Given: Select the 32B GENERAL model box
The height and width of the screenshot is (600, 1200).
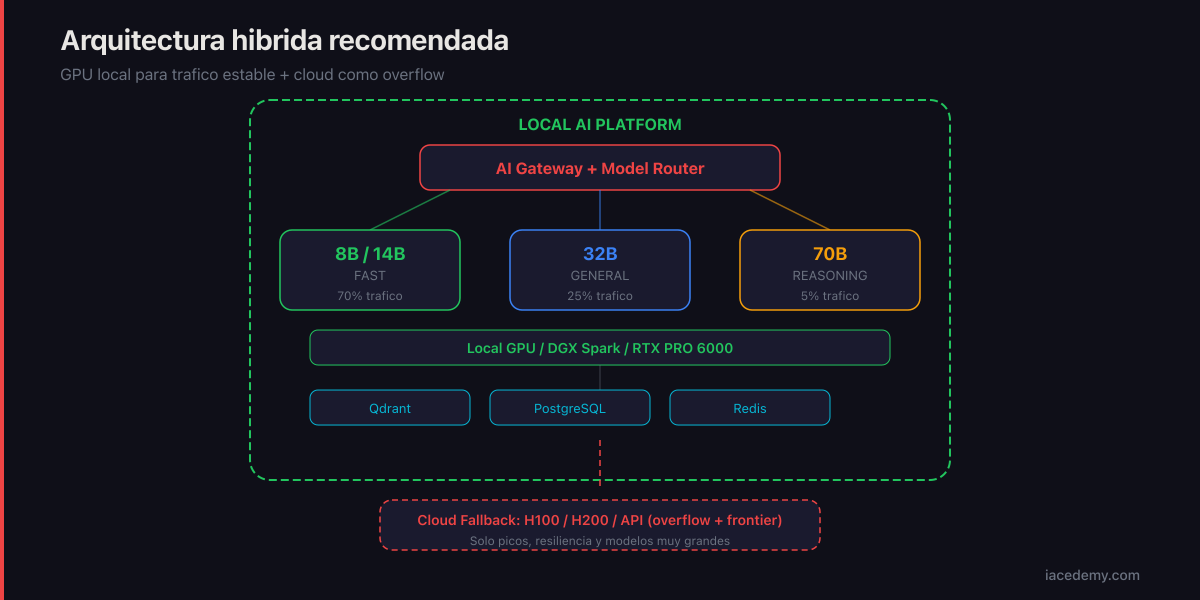Looking at the screenshot, I should click(x=600, y=270).
